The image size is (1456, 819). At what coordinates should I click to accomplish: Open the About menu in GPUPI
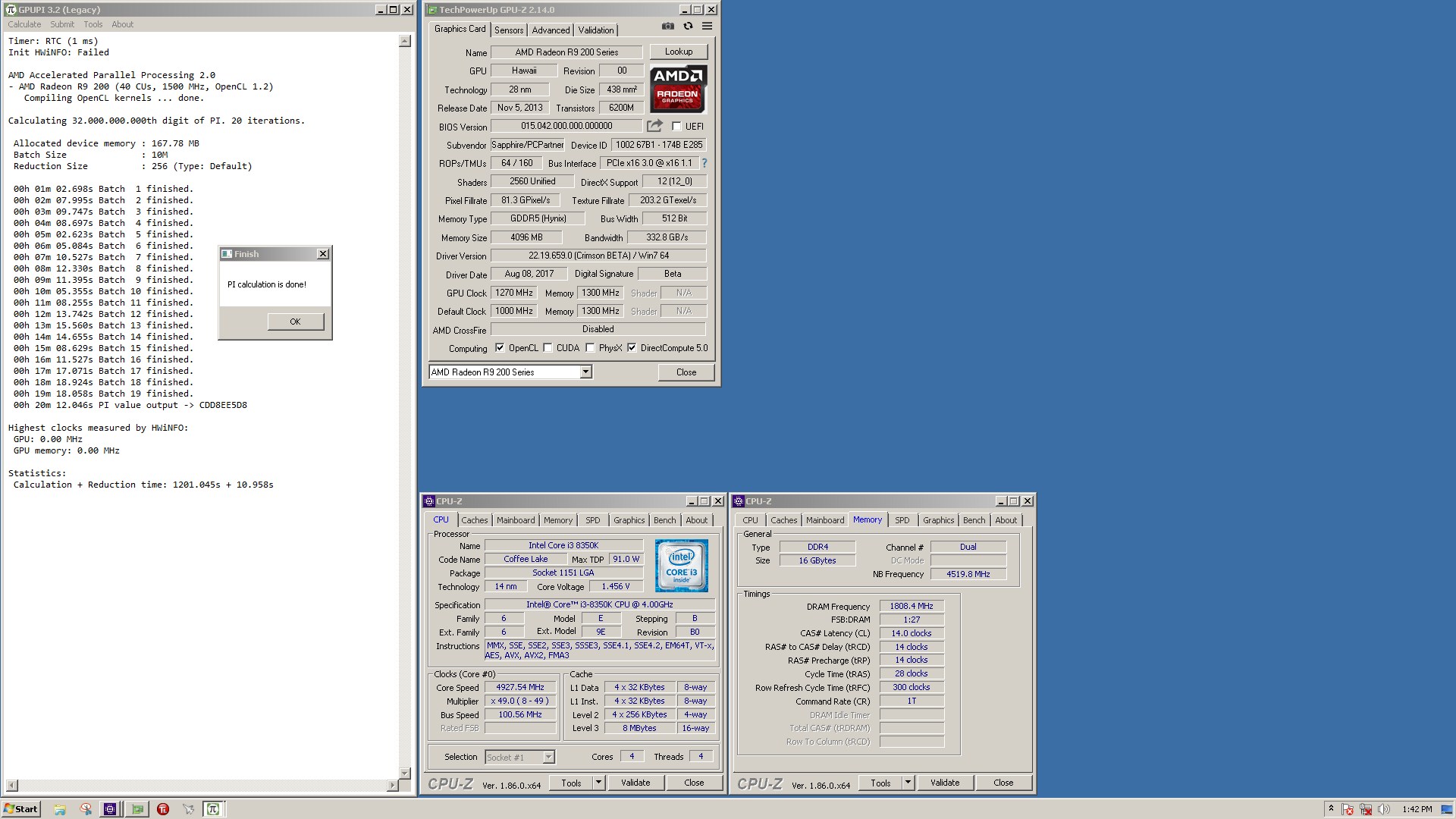122,24
